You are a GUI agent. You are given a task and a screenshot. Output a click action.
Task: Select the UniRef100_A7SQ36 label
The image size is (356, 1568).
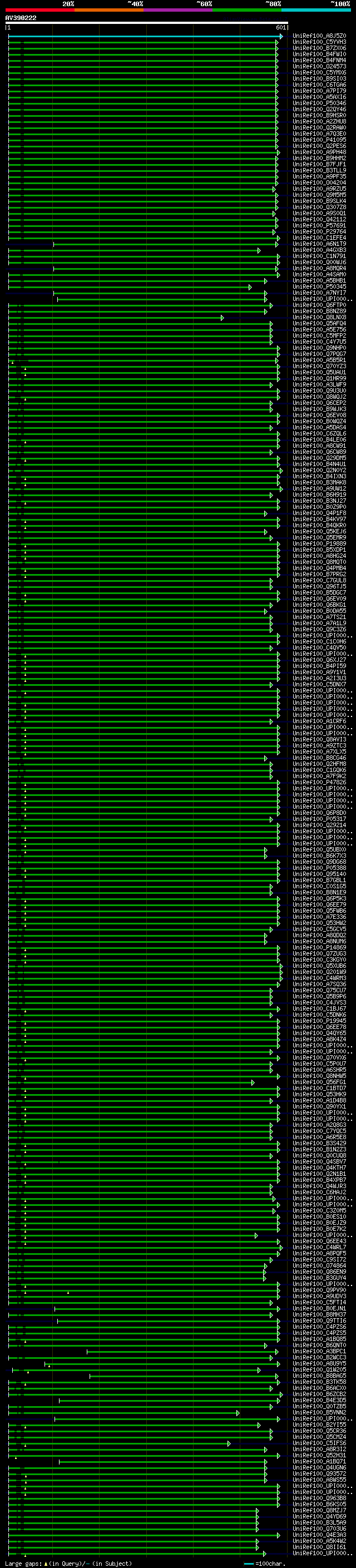click(x=319, y=983)
